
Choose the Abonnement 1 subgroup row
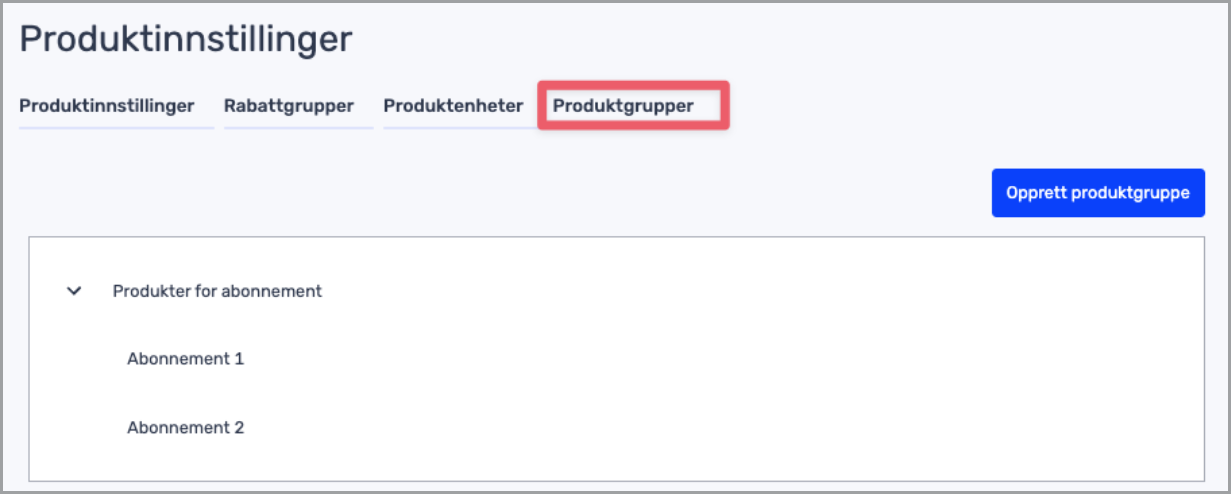[x=185, y=359]
